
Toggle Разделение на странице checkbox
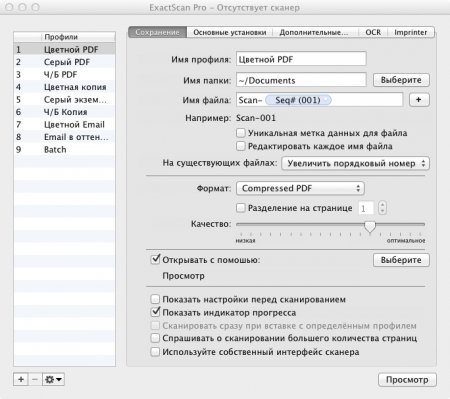[241, 208]
